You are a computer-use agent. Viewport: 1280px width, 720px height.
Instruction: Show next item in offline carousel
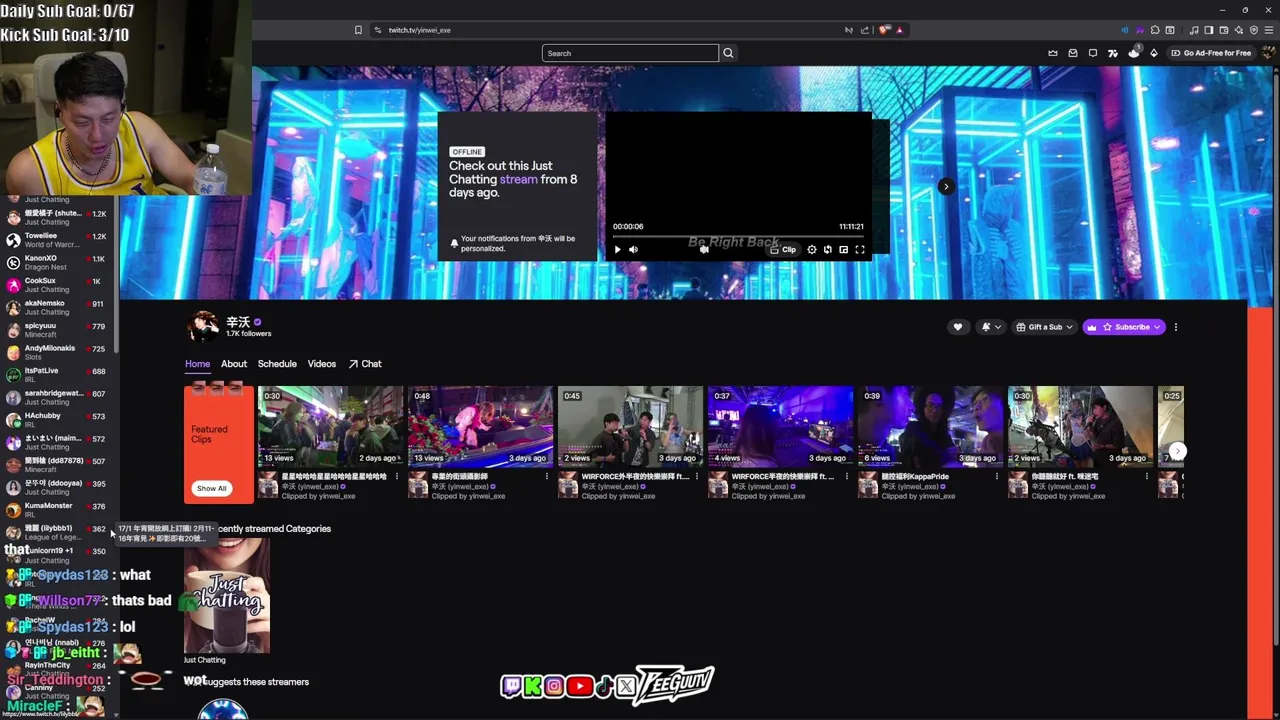pyautogui.click(x=946, y=186)
